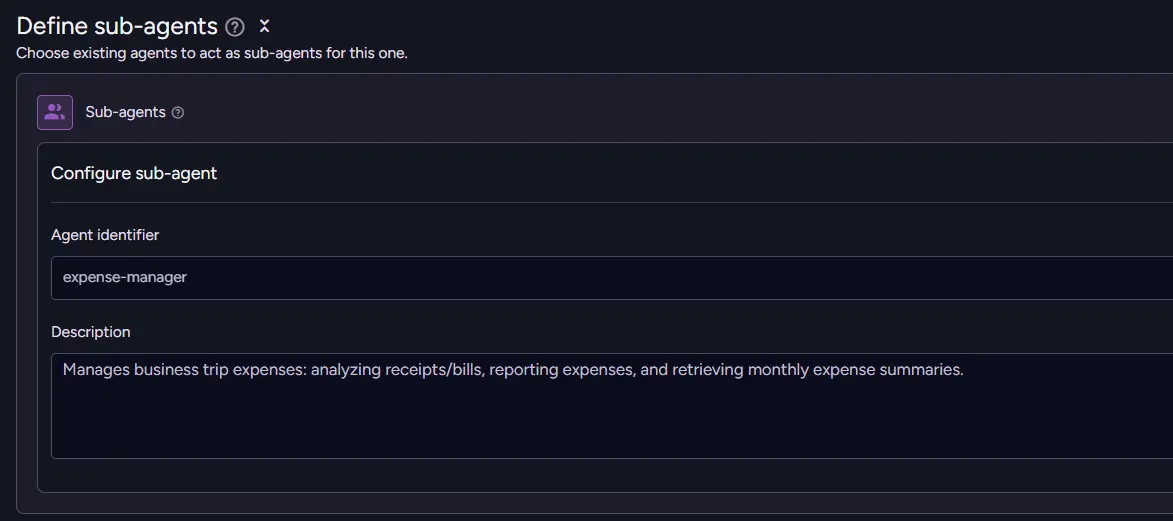Click the Description field label
The width and height of the screenshot is (1173, 521).
91,332
